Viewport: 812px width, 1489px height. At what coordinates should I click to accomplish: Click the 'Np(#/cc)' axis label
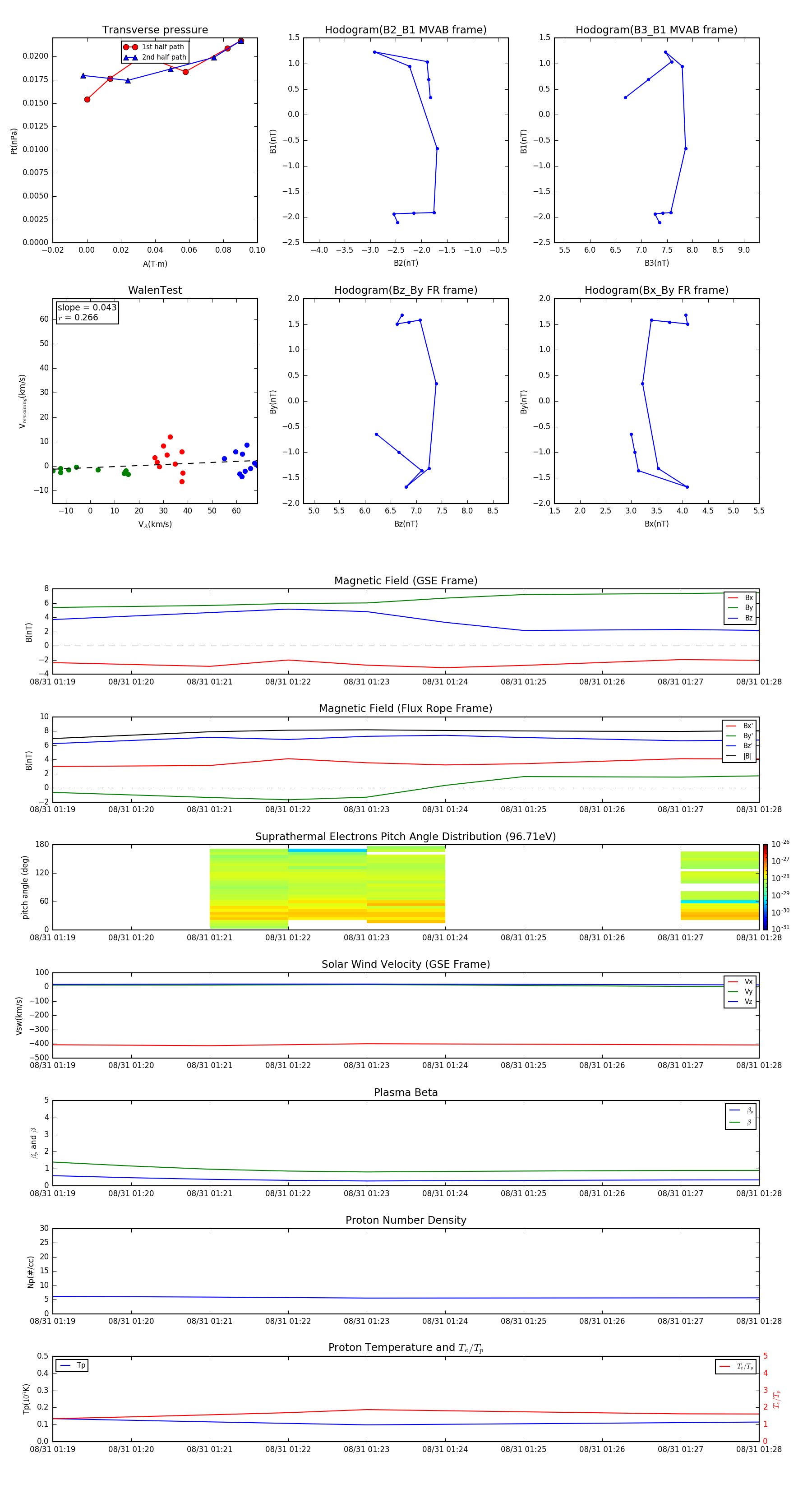[31, 1271]
